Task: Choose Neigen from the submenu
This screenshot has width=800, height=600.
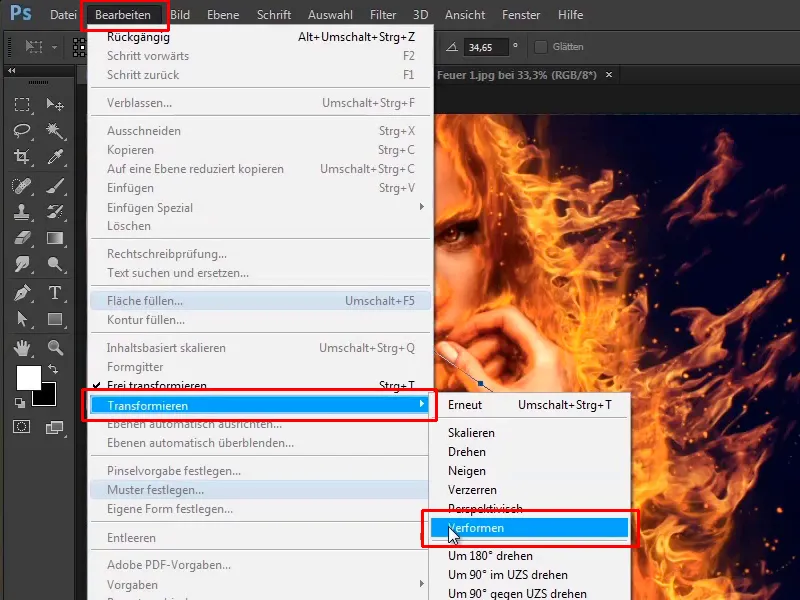Action: point(530,470)
